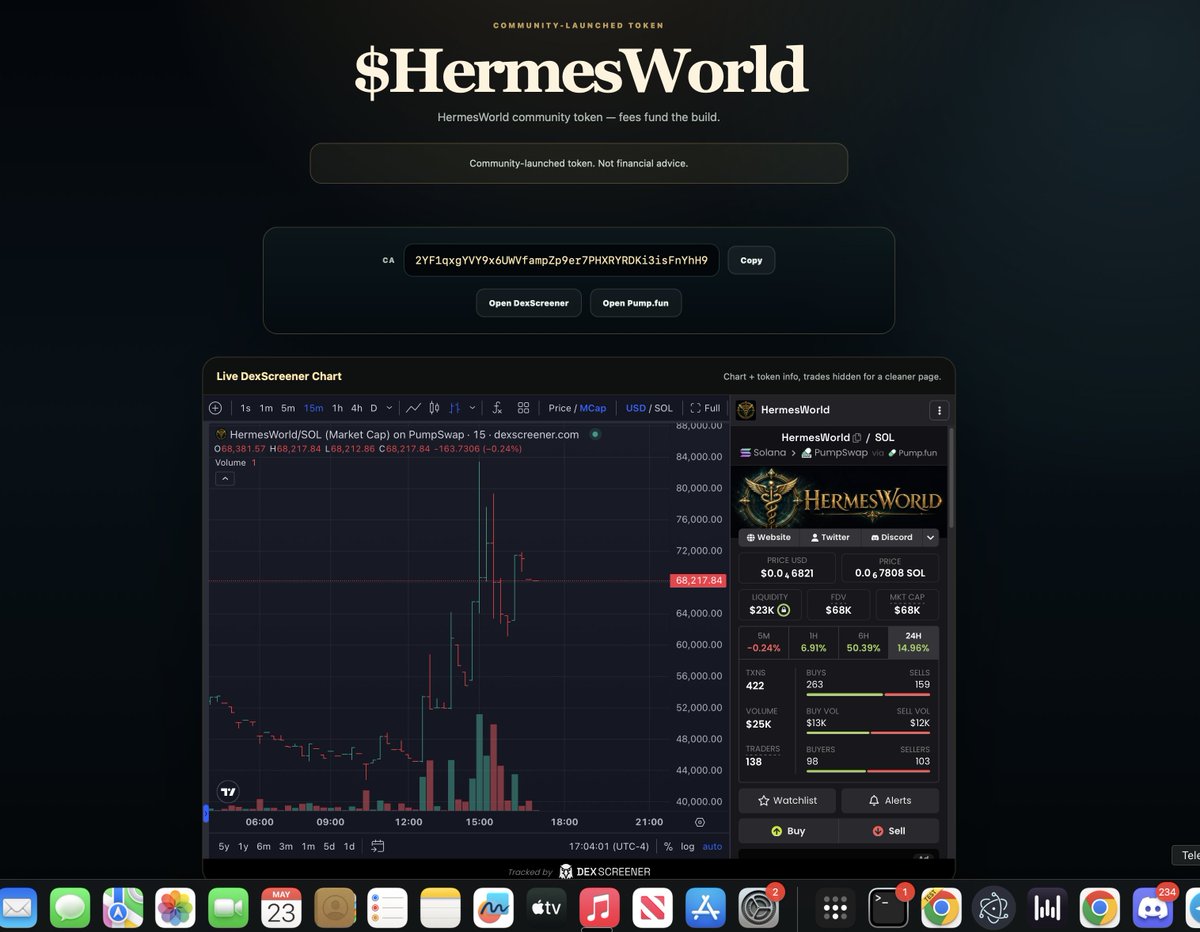Viewport: 1200px width, 932px height.
Task: Add HermesWorld to Watchlist
Action: [x=788, y=800]
